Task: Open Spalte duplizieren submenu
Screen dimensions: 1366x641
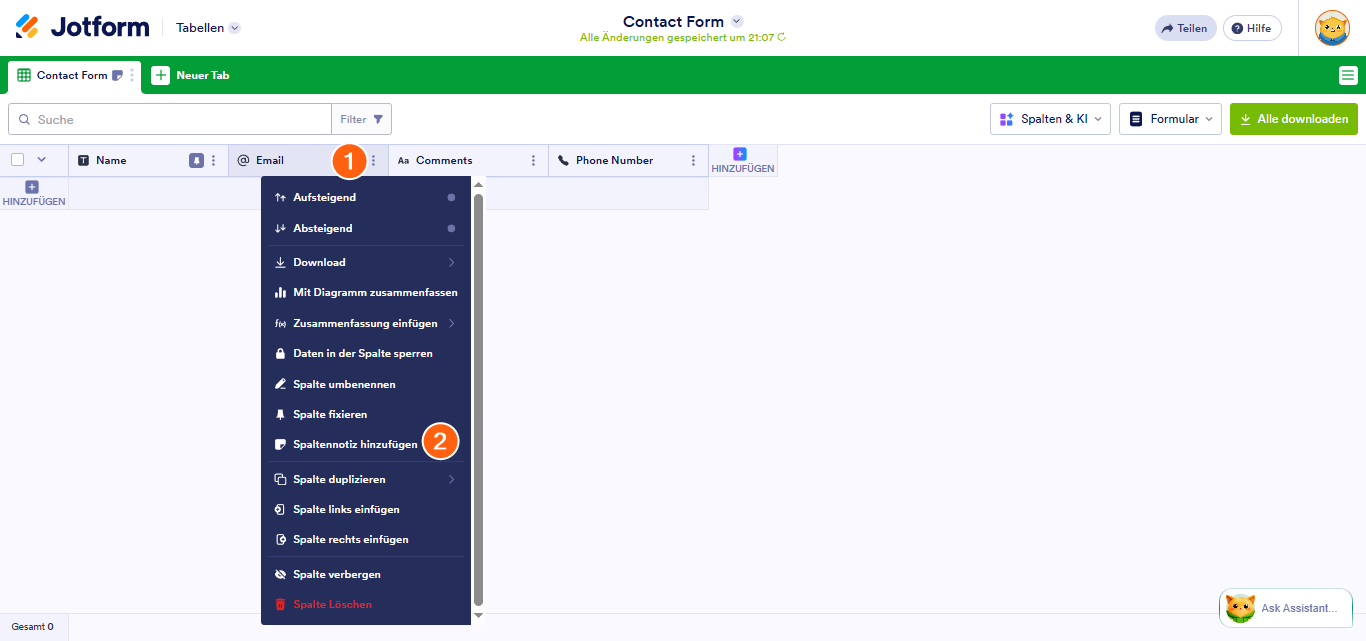Action: pos(365,480)
